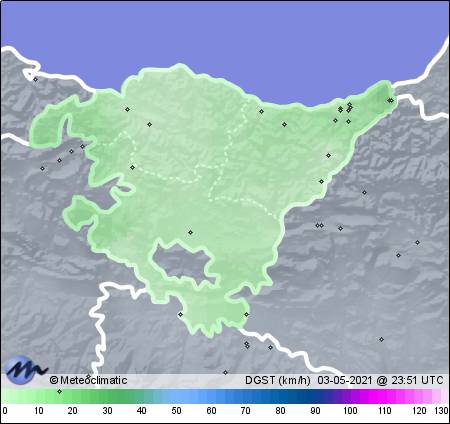Select the station marker just above the DGST caption bar
The image size is (450, 424).
225,372
